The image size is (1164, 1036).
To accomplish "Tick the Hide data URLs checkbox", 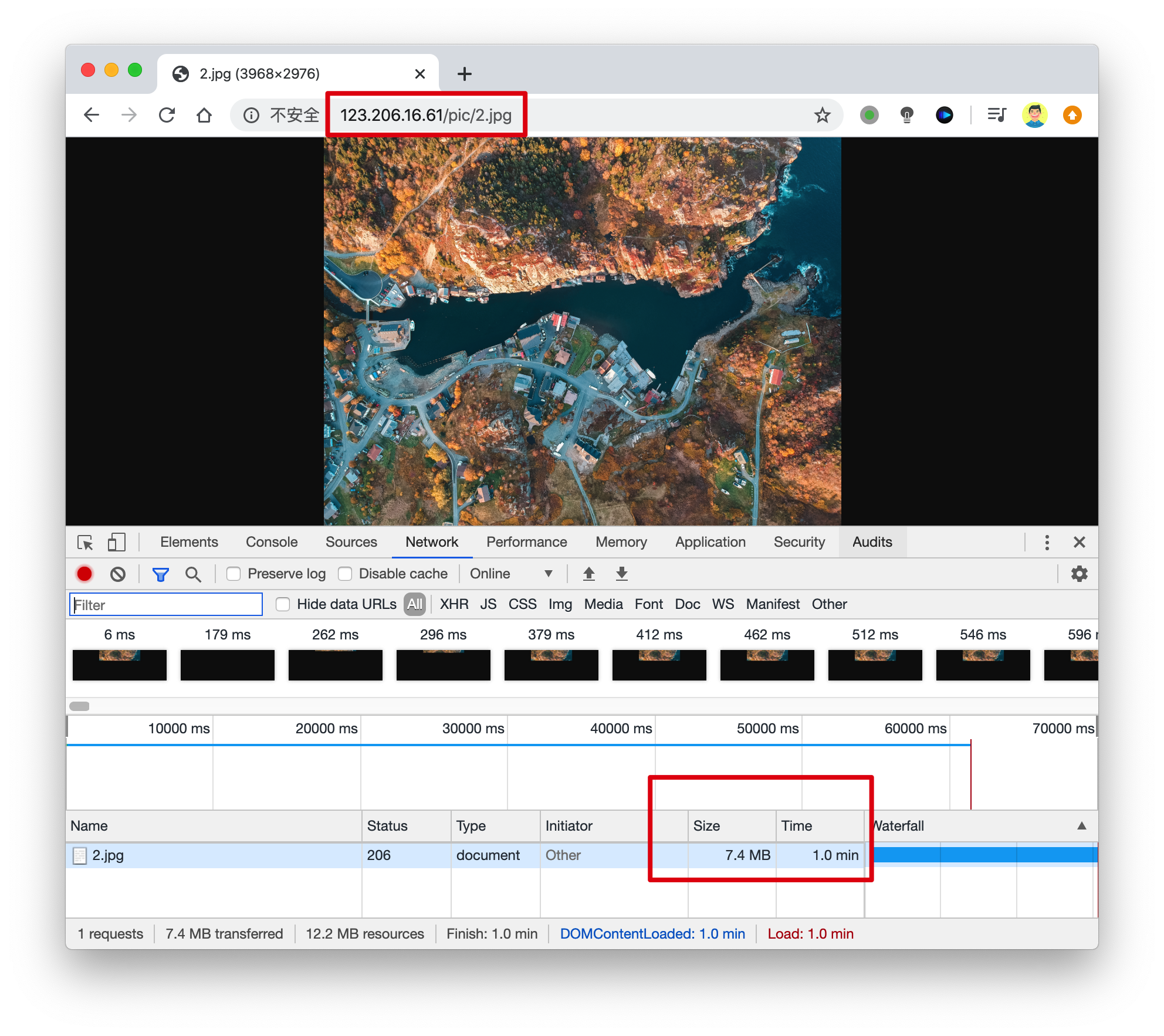I will pos(283,604).
